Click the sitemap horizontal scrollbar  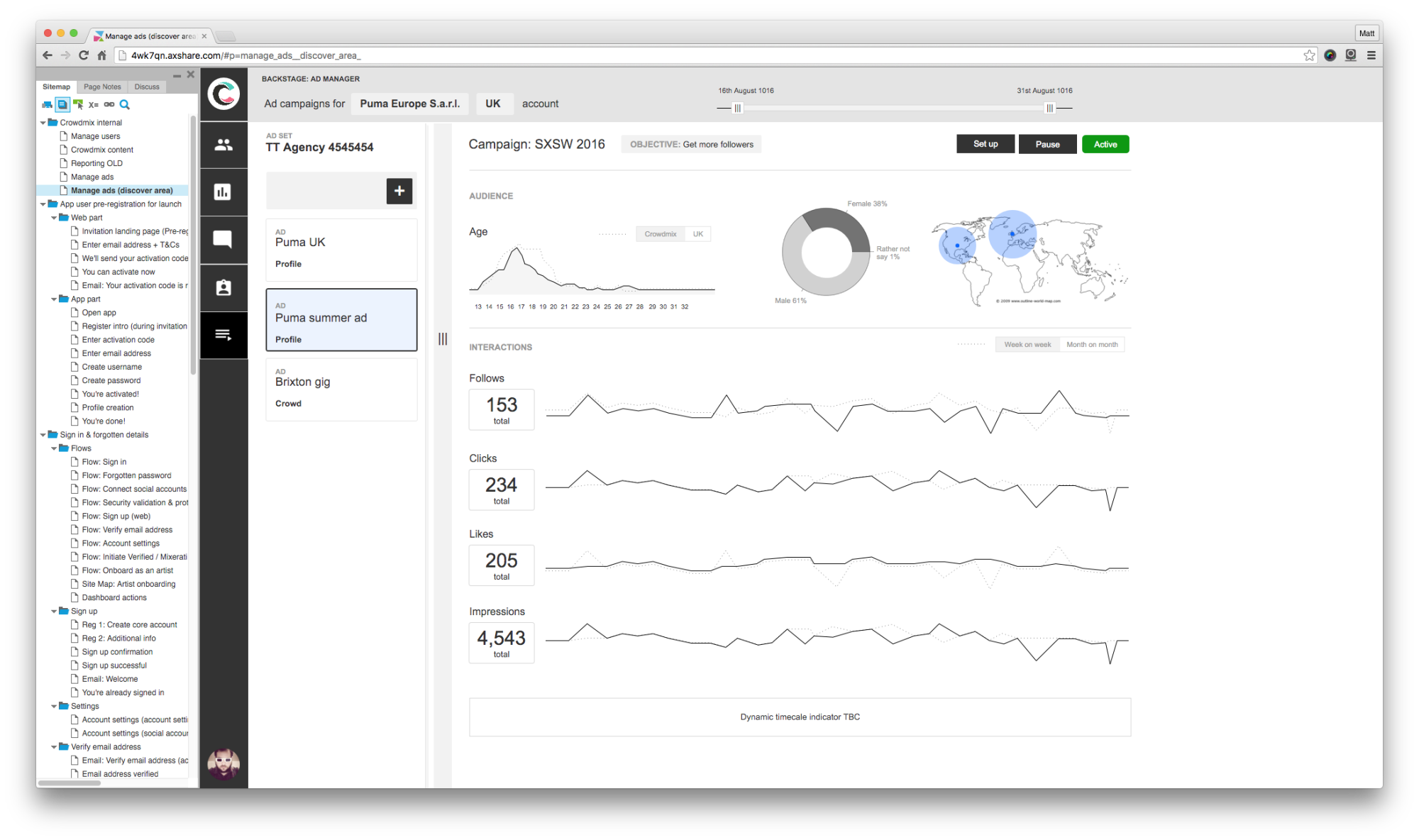(70, 783)
